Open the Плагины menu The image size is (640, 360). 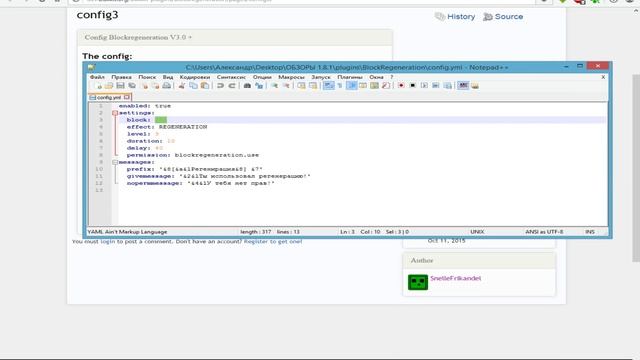(x=350, y=77)
